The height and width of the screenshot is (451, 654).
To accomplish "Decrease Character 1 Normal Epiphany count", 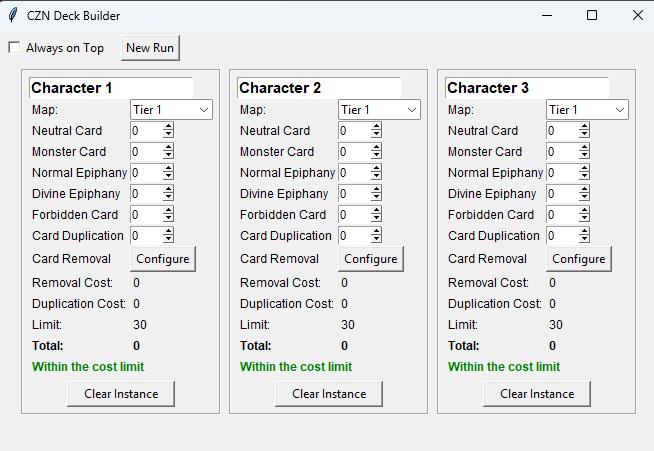I will coord(168,176).
